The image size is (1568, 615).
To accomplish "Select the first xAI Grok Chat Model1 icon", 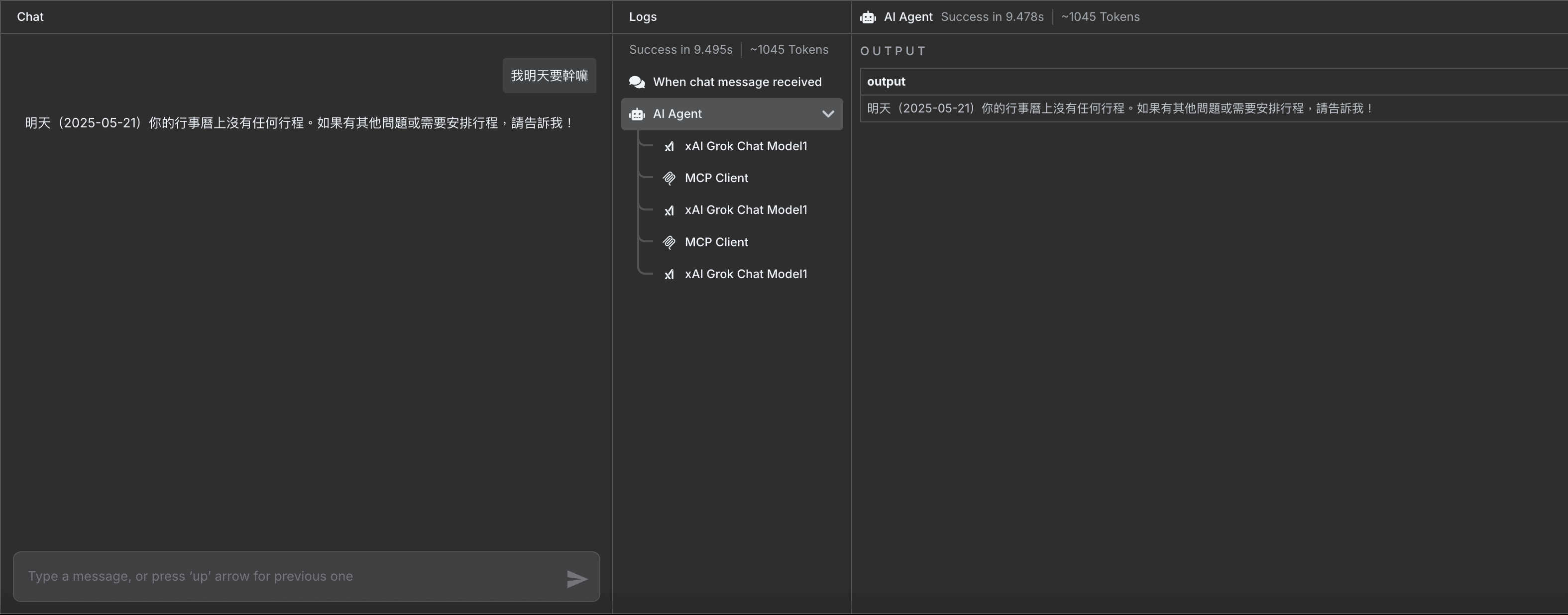I will pos(670,147).
